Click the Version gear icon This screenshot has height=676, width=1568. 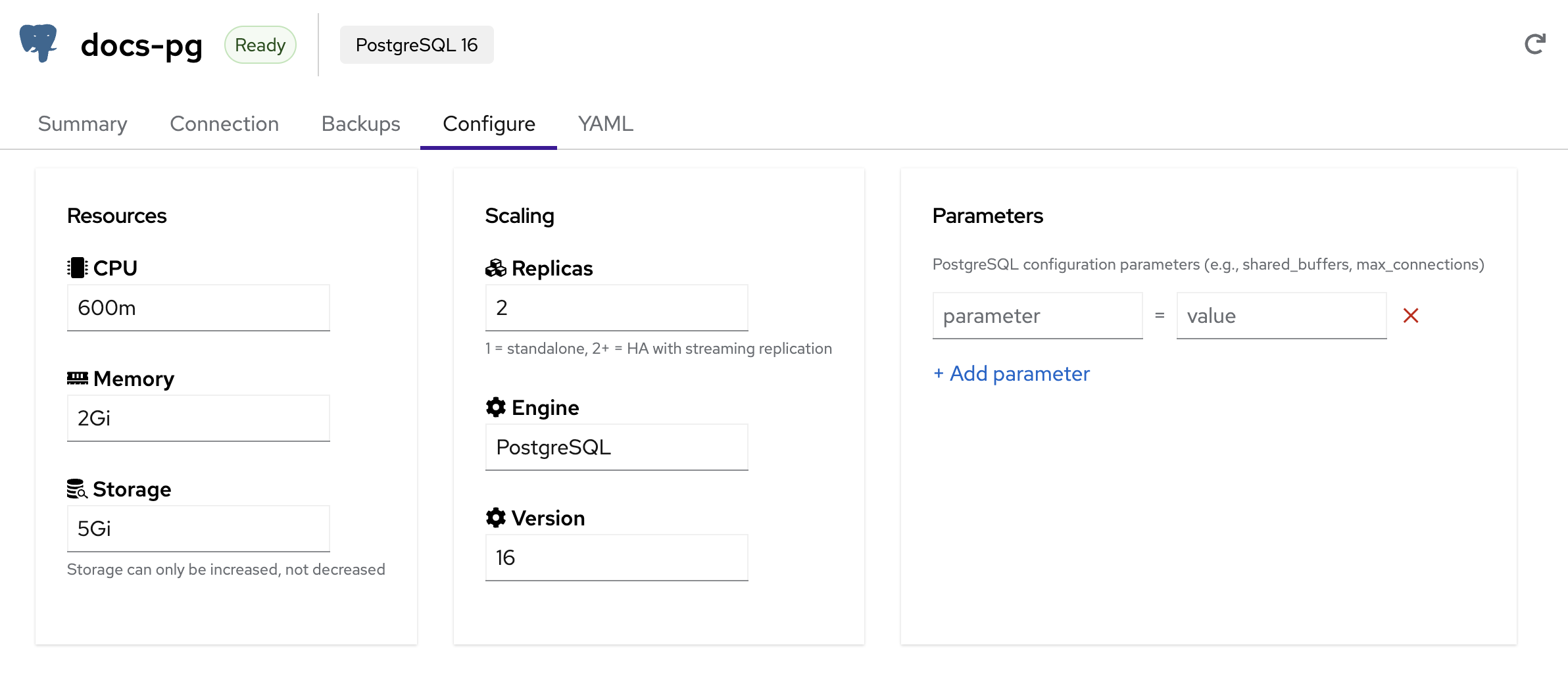(x=495, y=518)
